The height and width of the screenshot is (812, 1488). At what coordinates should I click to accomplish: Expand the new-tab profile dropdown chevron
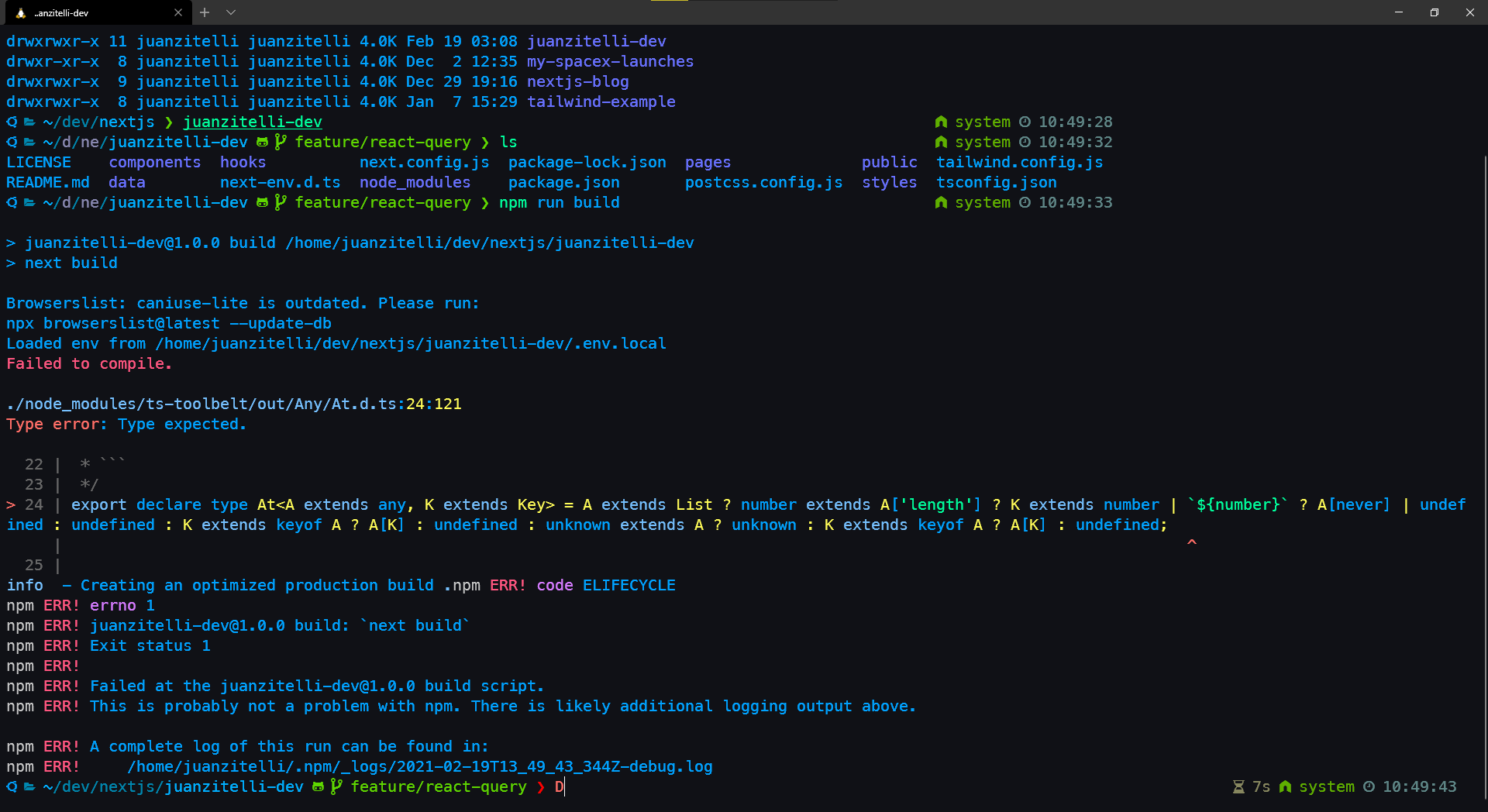(x=231, y=12)
